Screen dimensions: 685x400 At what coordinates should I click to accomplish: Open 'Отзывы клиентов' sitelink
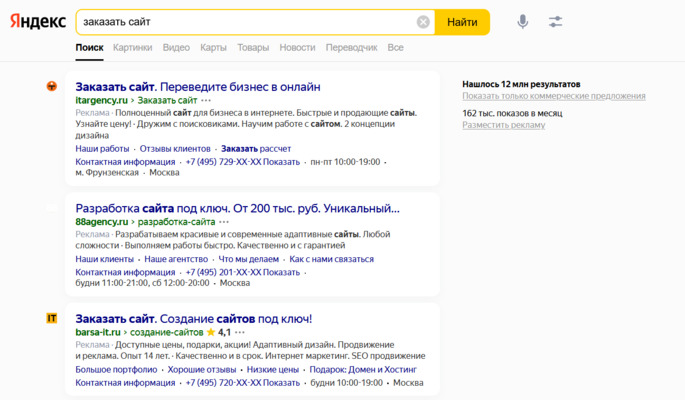click(175, 149)
